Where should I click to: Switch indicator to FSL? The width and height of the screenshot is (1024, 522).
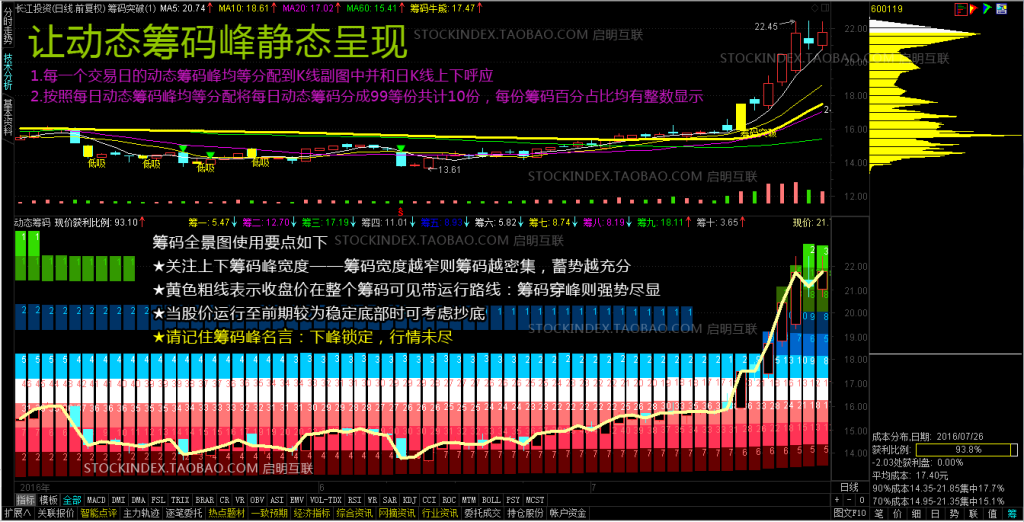tap(158, 500)
